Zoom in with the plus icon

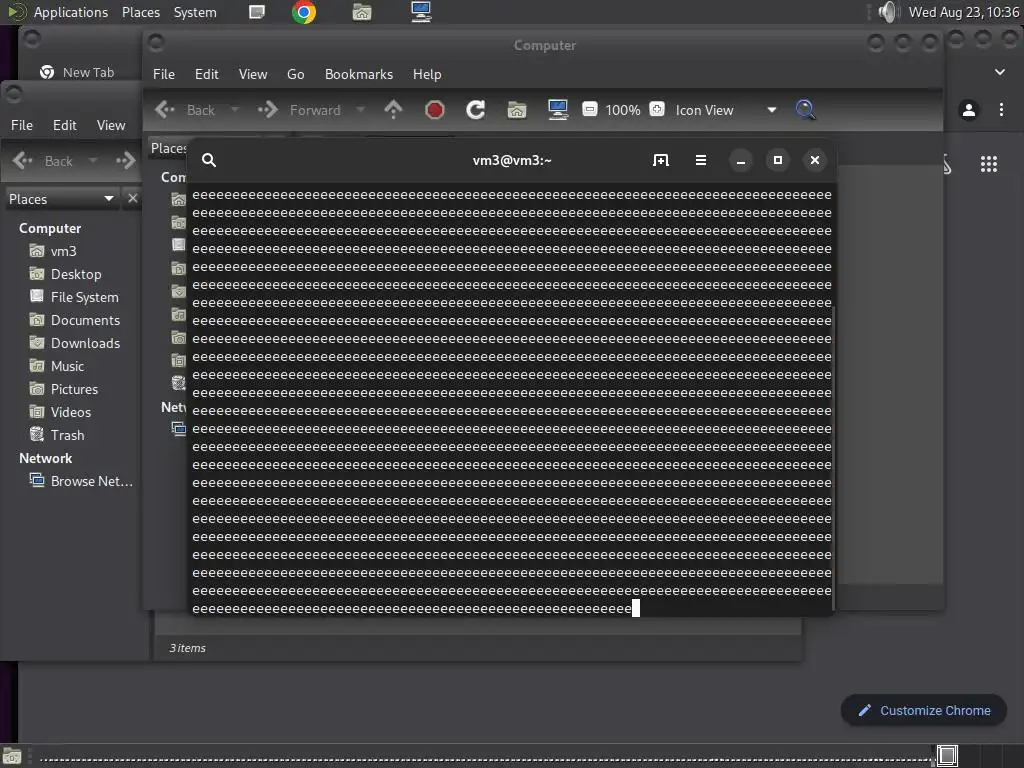(x=657, y=109)
